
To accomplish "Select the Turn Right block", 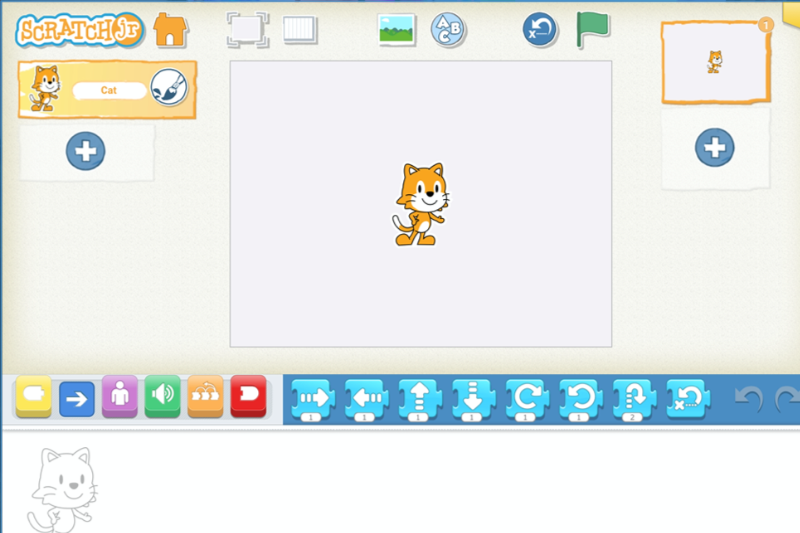I will tap(527, 399).
